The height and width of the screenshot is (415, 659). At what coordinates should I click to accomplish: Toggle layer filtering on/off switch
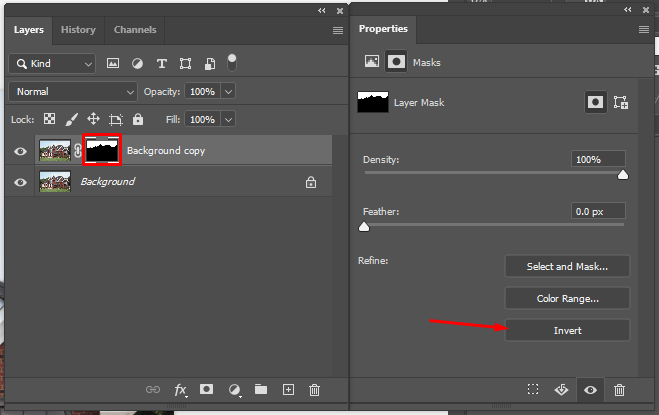232,63
